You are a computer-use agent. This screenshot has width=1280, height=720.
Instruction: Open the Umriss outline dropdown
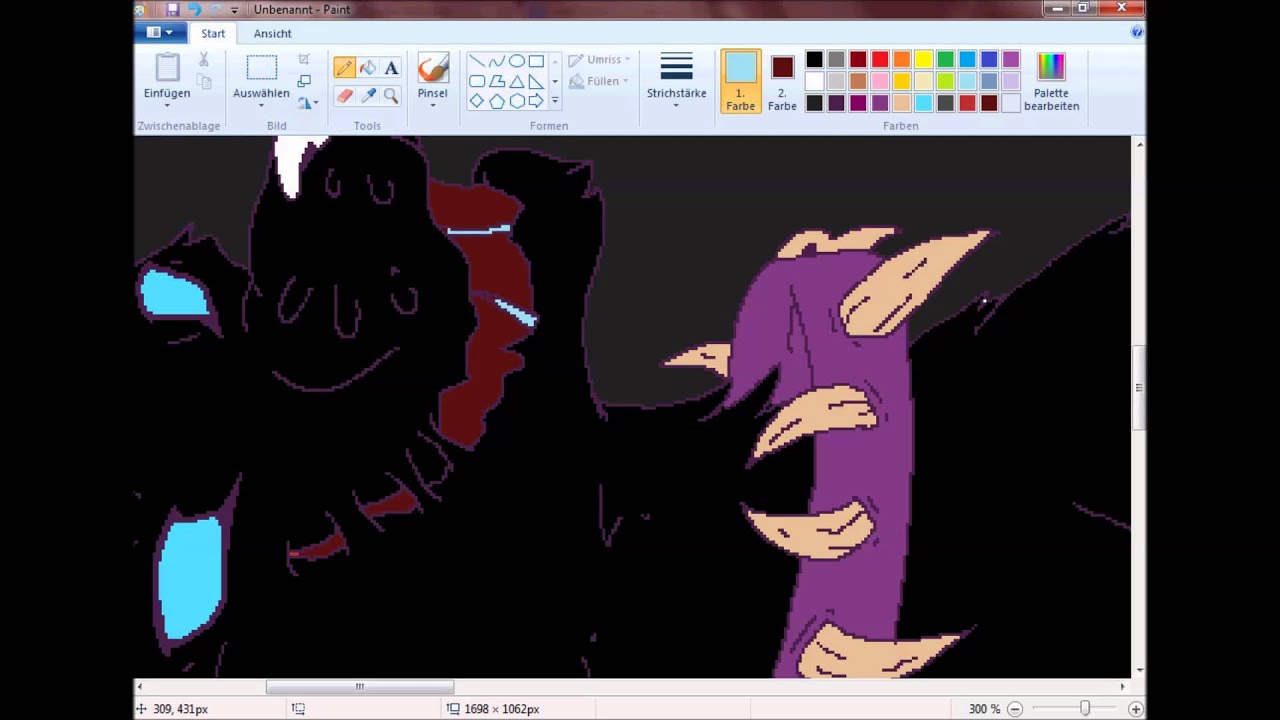pos(600,60)
